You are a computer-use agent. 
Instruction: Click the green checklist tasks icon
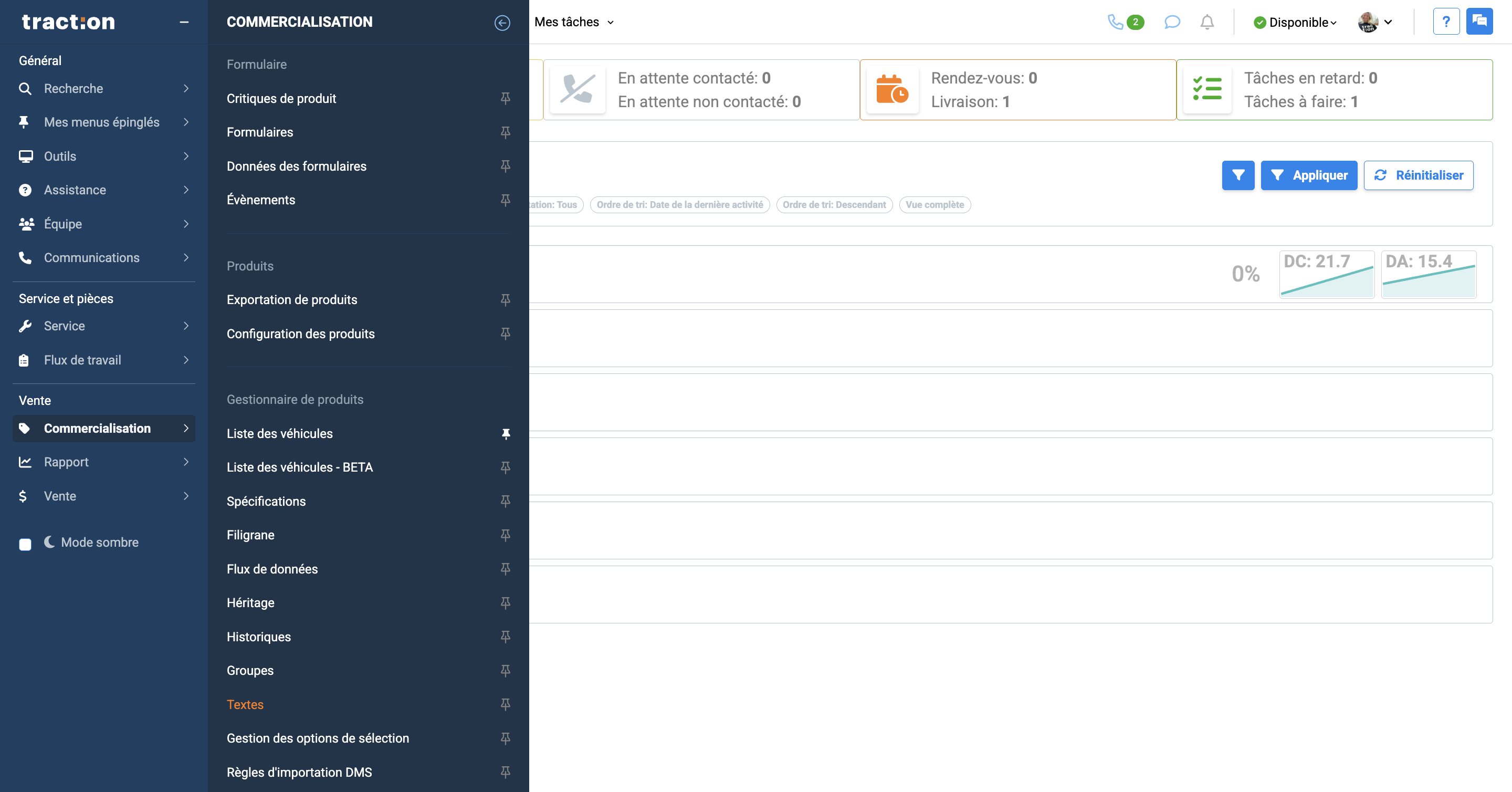coord(1207,89)
